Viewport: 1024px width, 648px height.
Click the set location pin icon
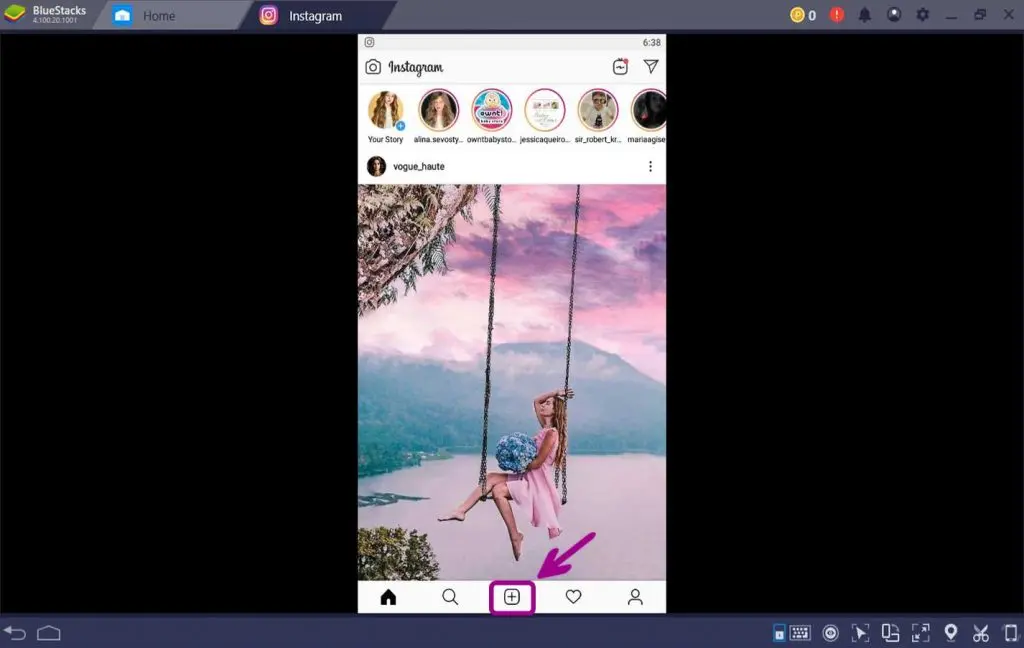click(951, 633)
